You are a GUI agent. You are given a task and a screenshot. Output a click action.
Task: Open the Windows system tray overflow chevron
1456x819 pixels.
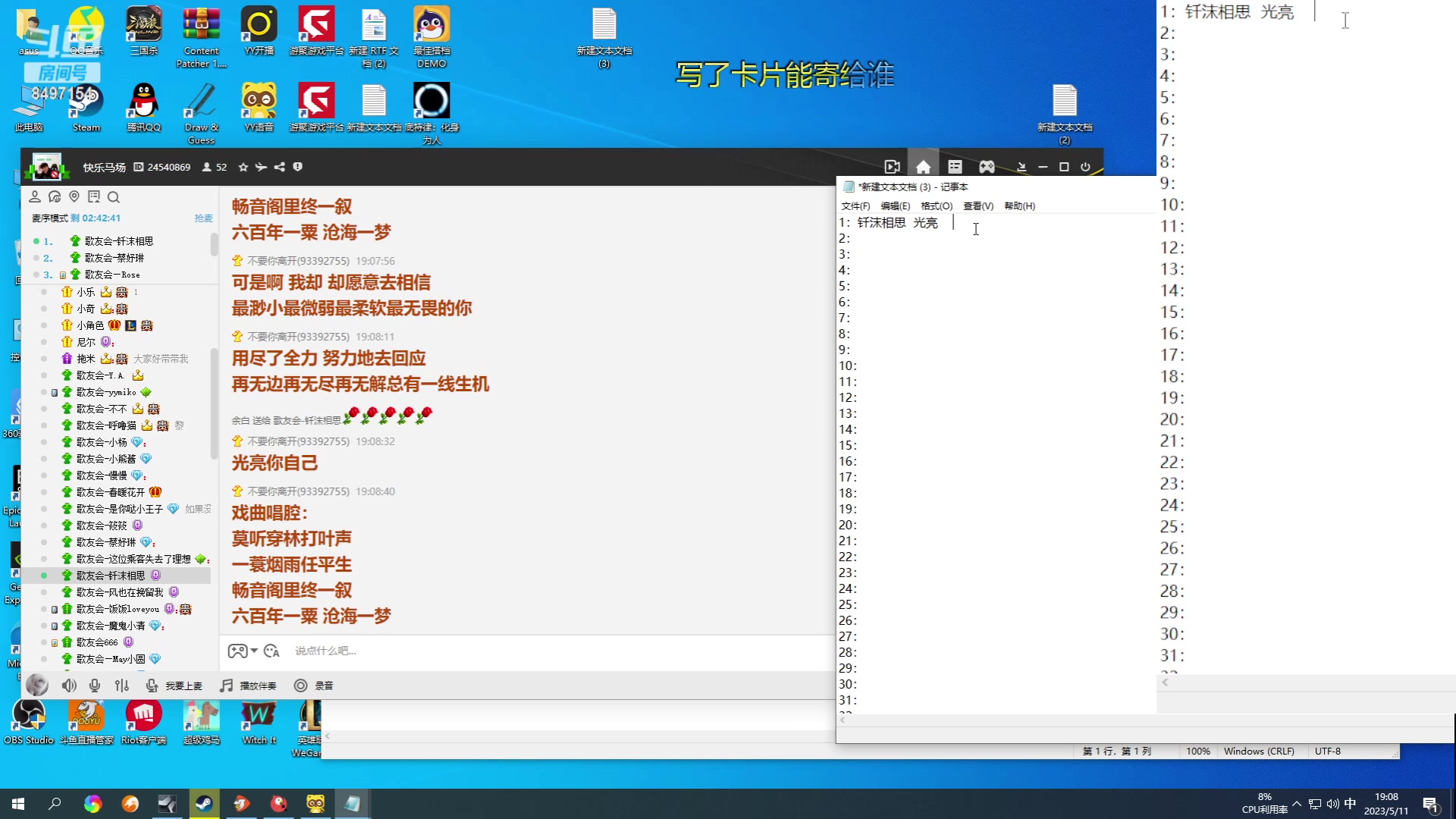click(x=1297, y=804)
